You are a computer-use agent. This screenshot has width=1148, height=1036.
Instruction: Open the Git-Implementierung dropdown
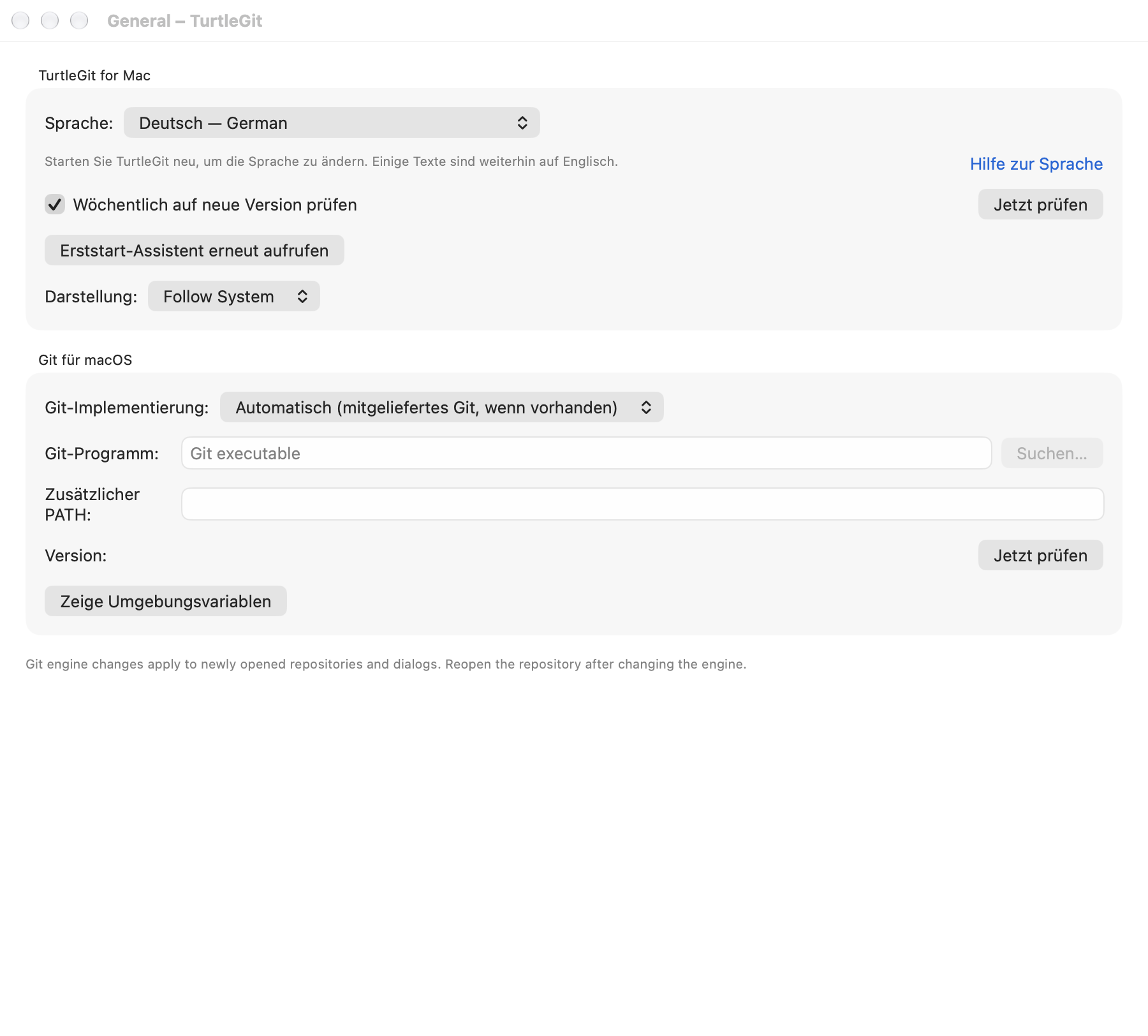(442, 407)
